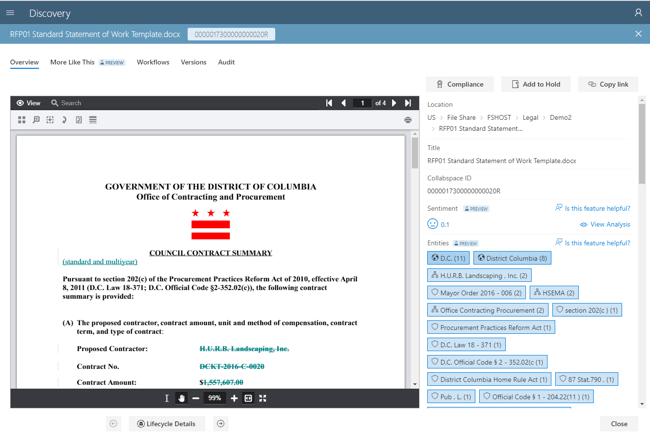Go to previous page arrow
650x443 pixels.
point(343,103)
